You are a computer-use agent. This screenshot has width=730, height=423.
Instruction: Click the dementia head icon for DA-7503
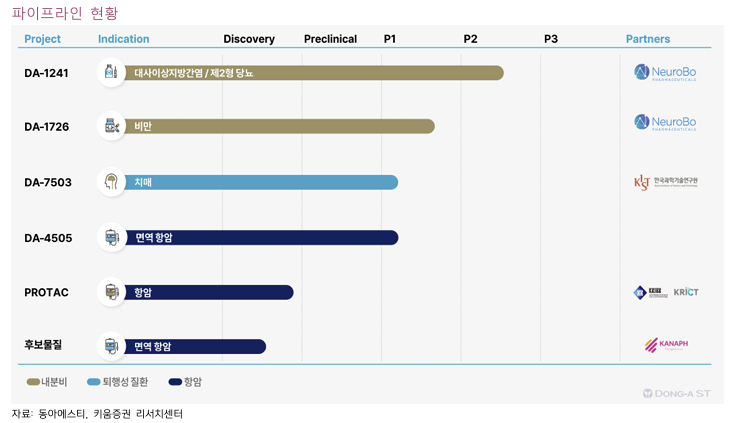coord(110,182)
